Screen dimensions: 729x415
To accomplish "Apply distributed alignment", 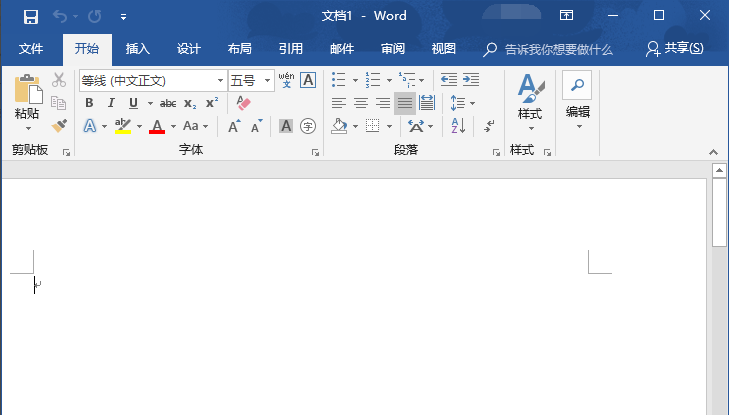I will click(426, 103).
